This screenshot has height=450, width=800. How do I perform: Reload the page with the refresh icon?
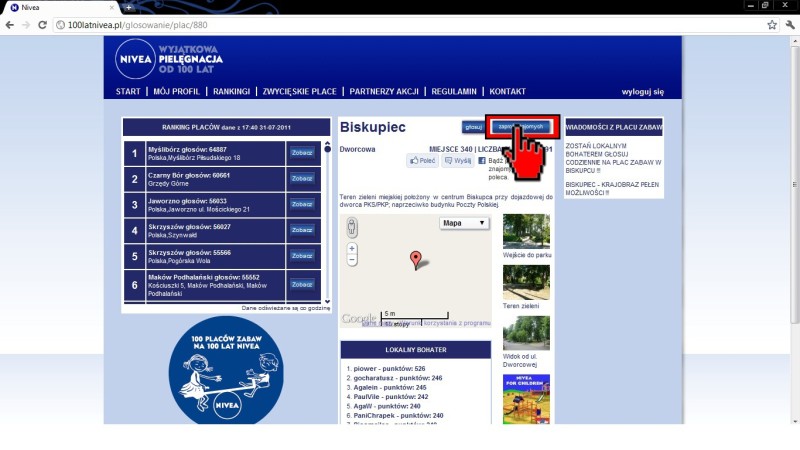[x=42, y=25]
